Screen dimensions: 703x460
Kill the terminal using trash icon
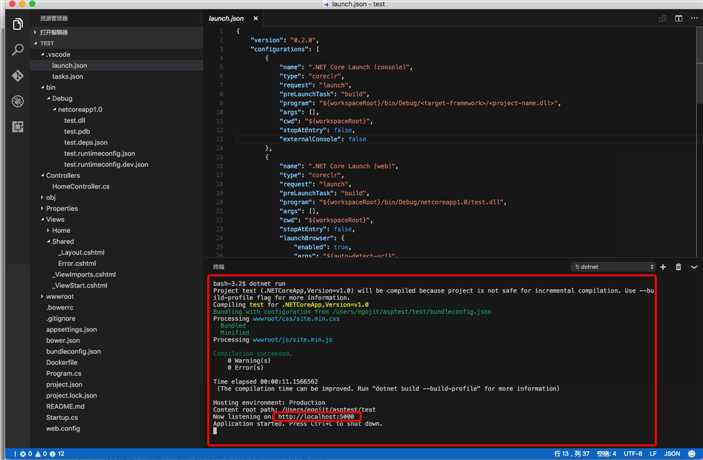pos(678,267)
